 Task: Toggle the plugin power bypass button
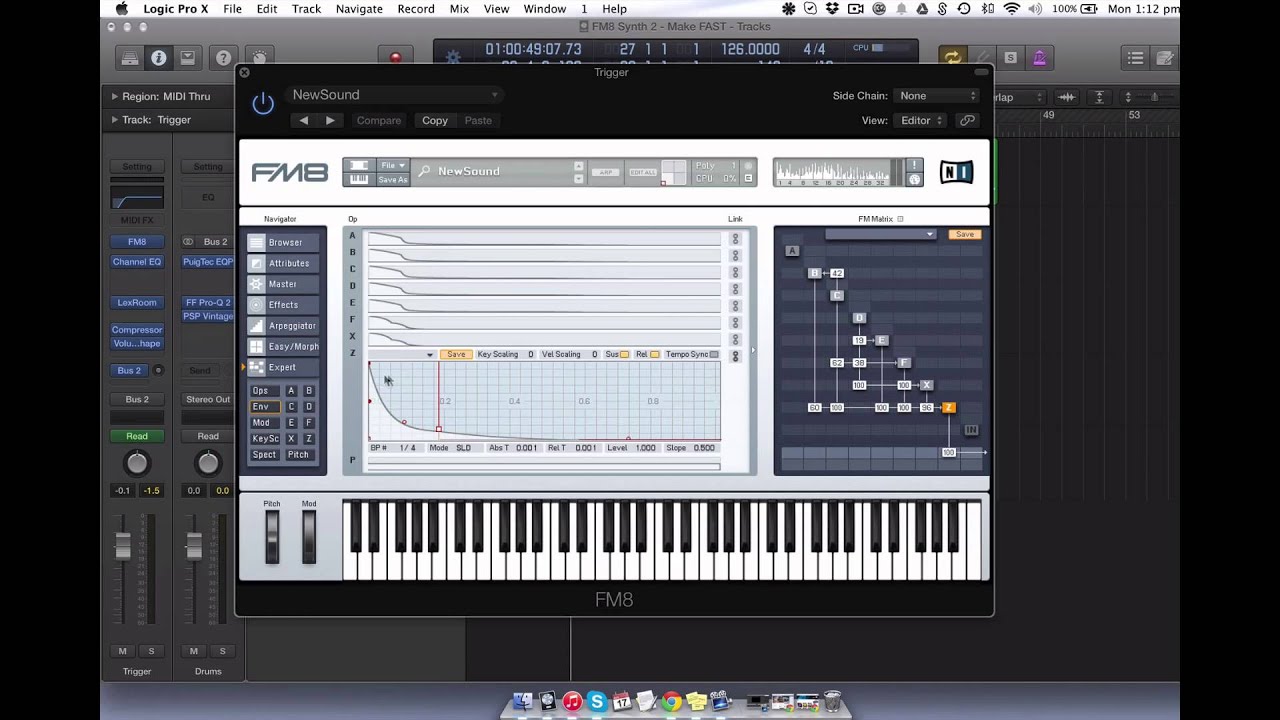[263, 103]
